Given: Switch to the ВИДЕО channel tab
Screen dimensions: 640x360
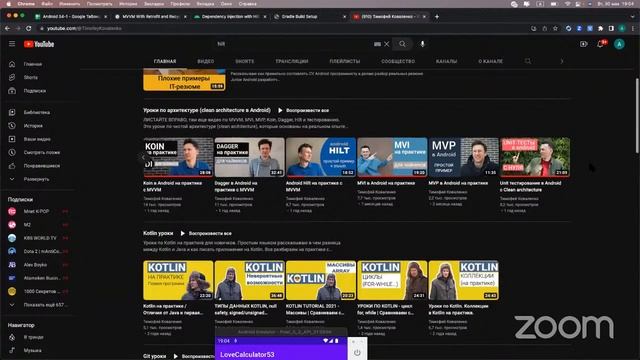Looking at the screenshot, I should [206, 61].
